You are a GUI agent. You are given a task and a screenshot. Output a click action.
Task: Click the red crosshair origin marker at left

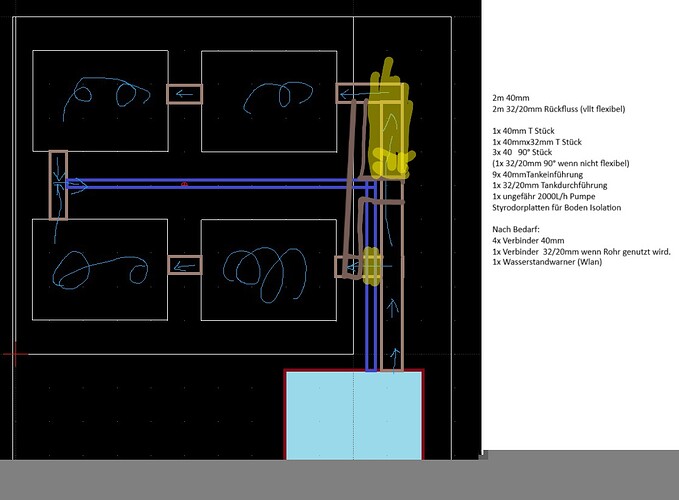[x=12, y=353]
